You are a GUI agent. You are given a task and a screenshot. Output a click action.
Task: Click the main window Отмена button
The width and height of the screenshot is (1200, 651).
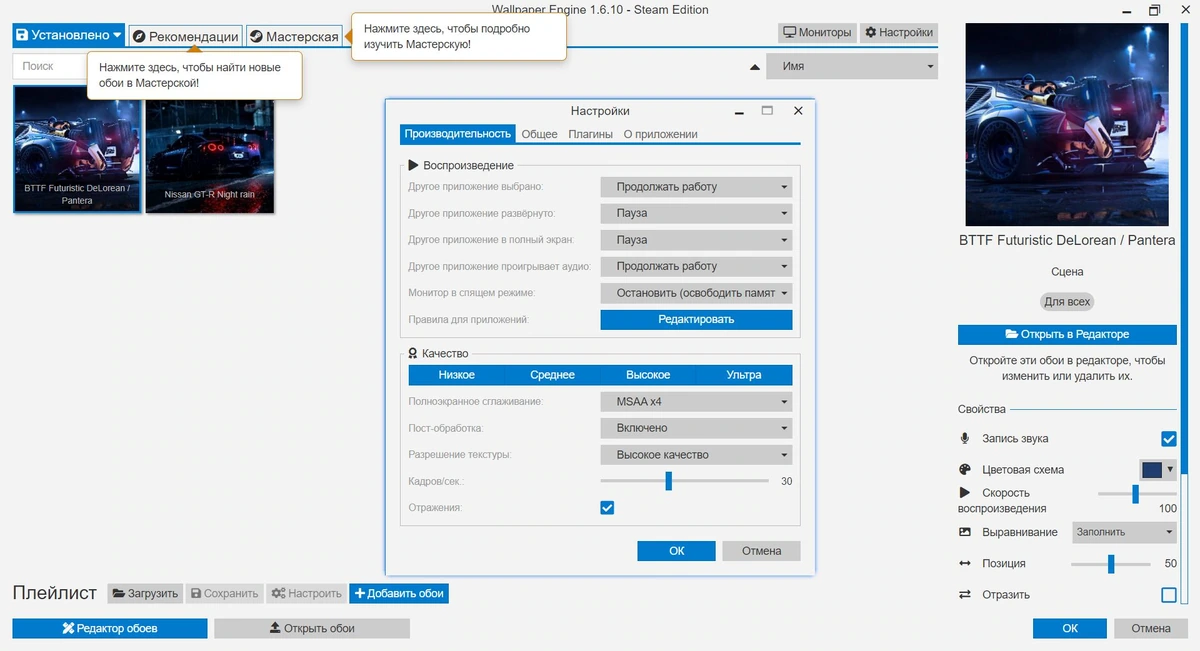pos(1151,628)
